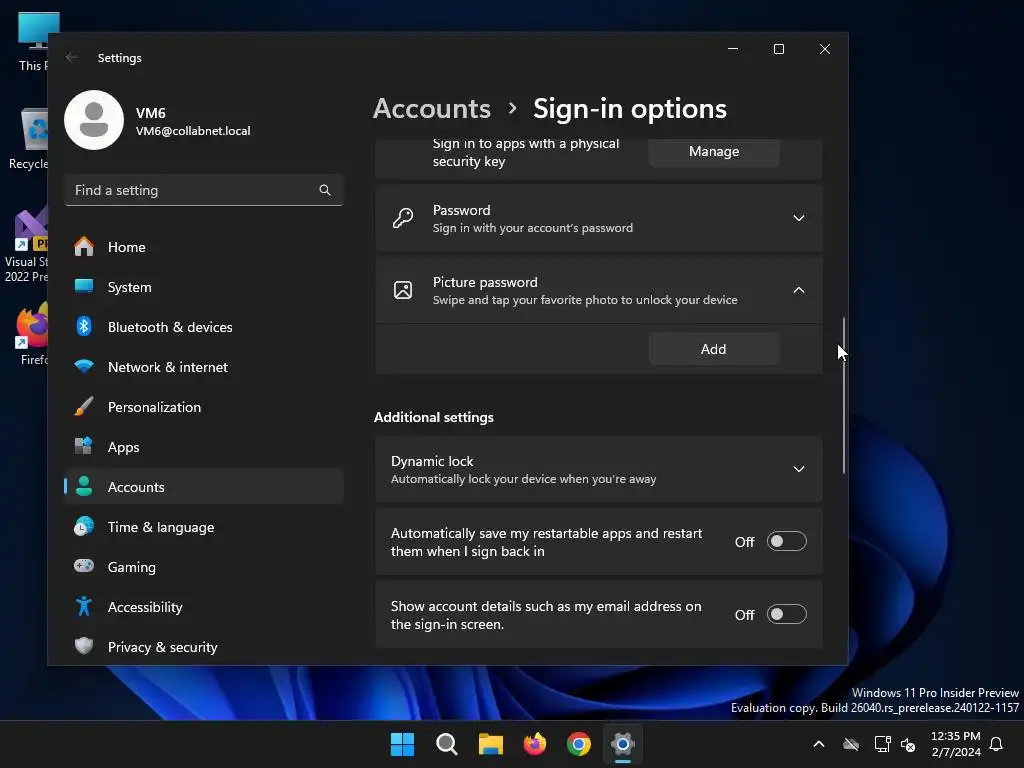
Task: Toggle auto-save restartable apps switch
Action: click(x=786, y=541)
